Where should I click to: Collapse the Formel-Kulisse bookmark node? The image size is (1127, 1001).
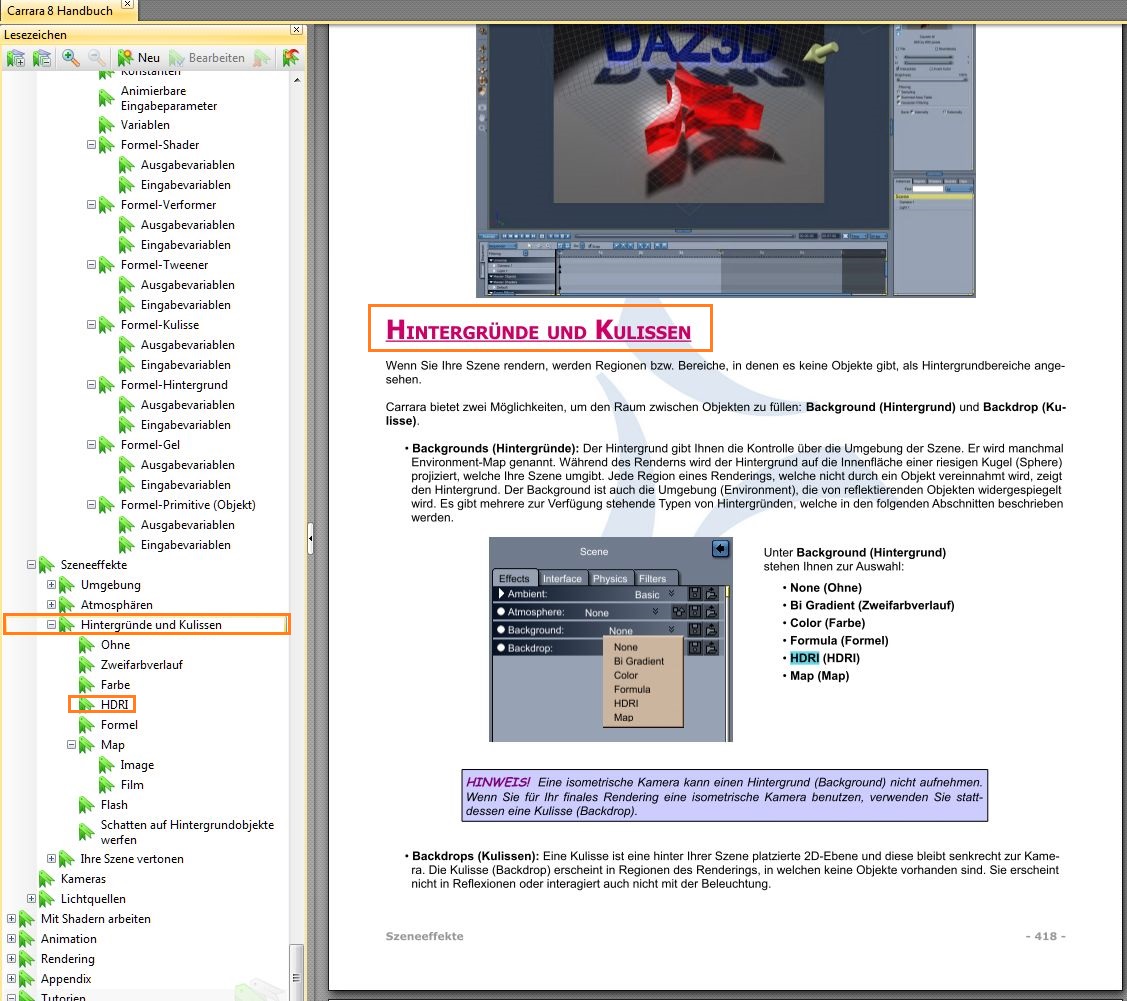pyautogui.click(x=91, y=325)
